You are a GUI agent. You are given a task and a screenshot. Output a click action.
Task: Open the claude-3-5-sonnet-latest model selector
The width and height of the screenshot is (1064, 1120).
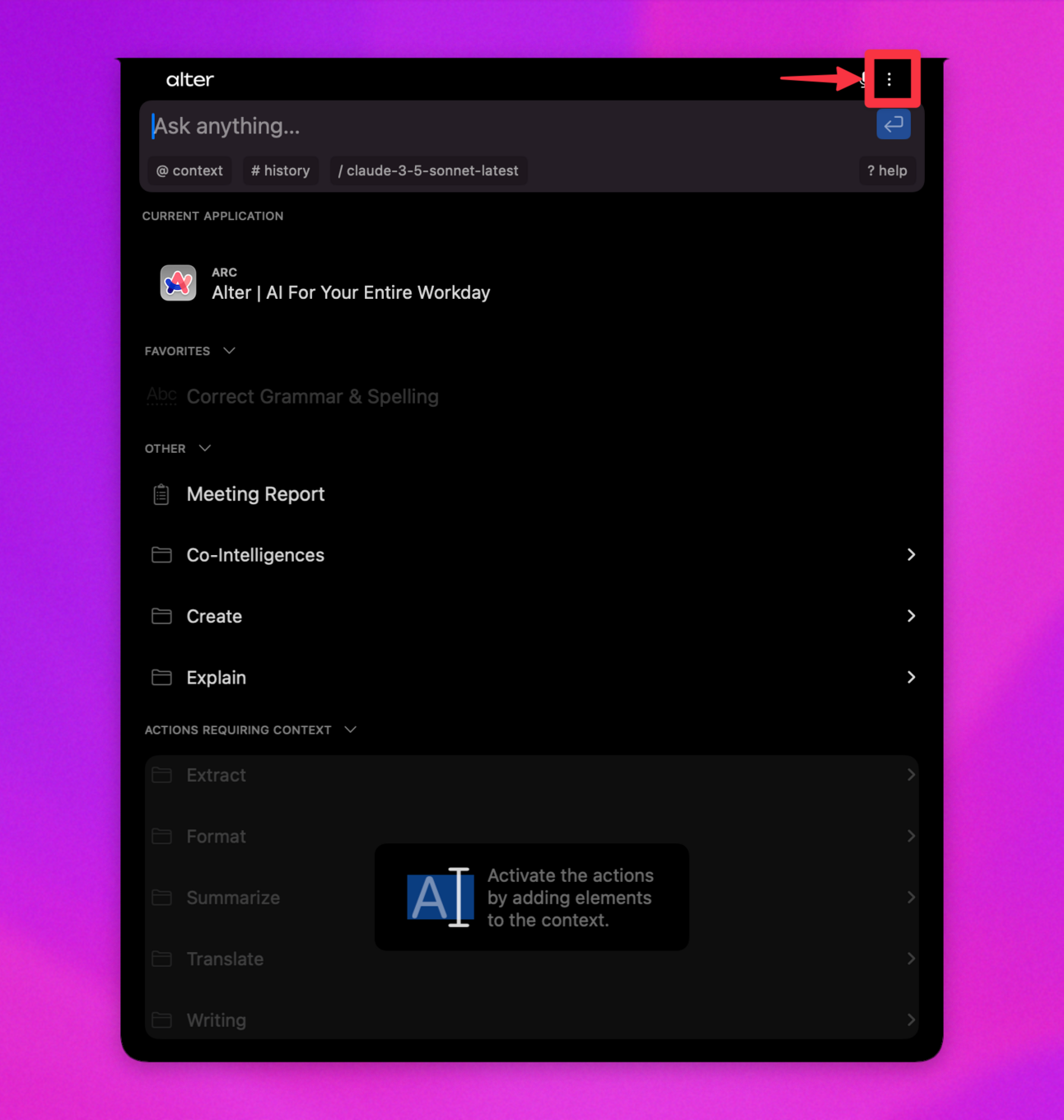(428, 170)
